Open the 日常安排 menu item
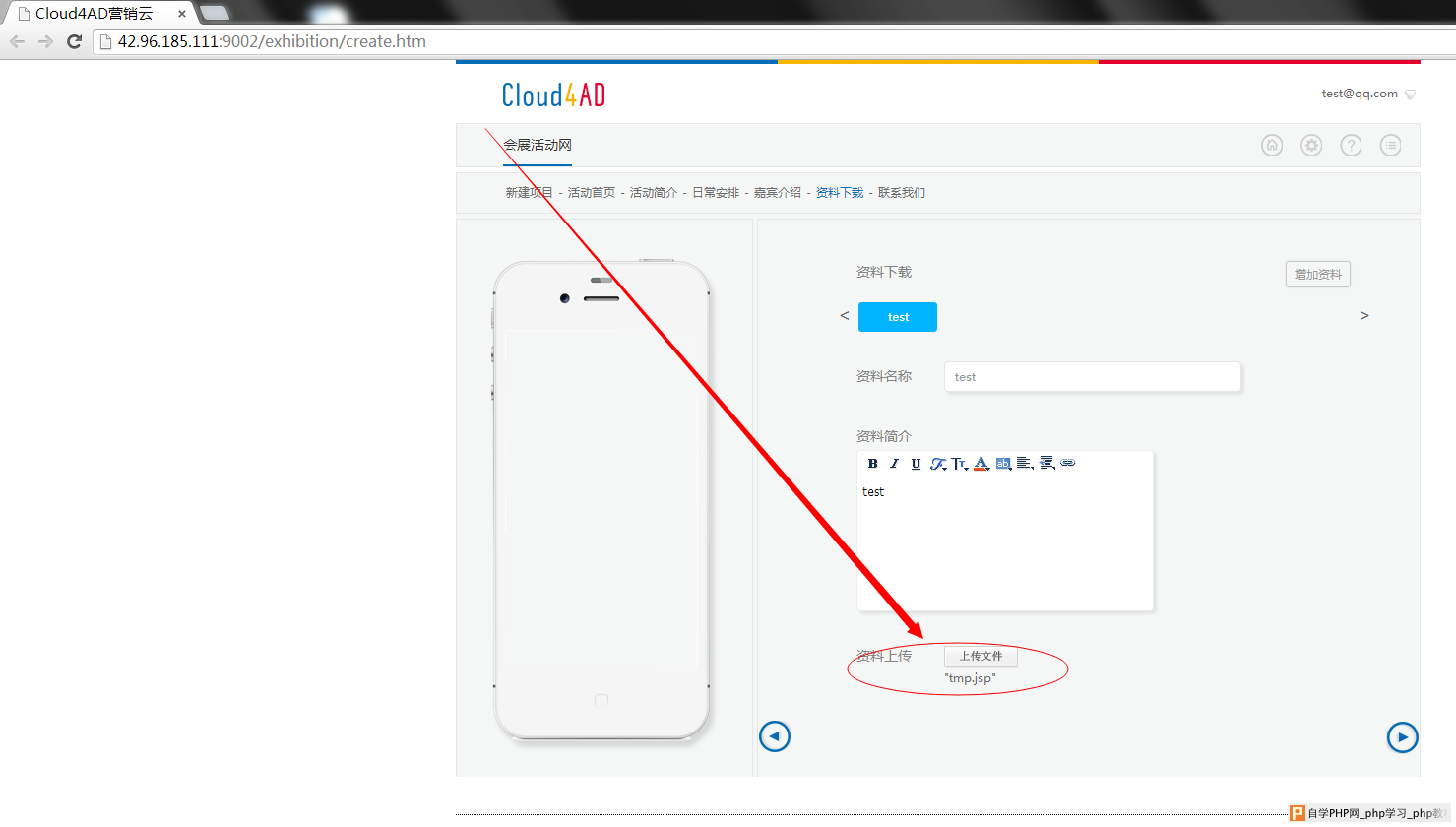The height and width of the screenshot is (827, 1456). tap(716, 193)
